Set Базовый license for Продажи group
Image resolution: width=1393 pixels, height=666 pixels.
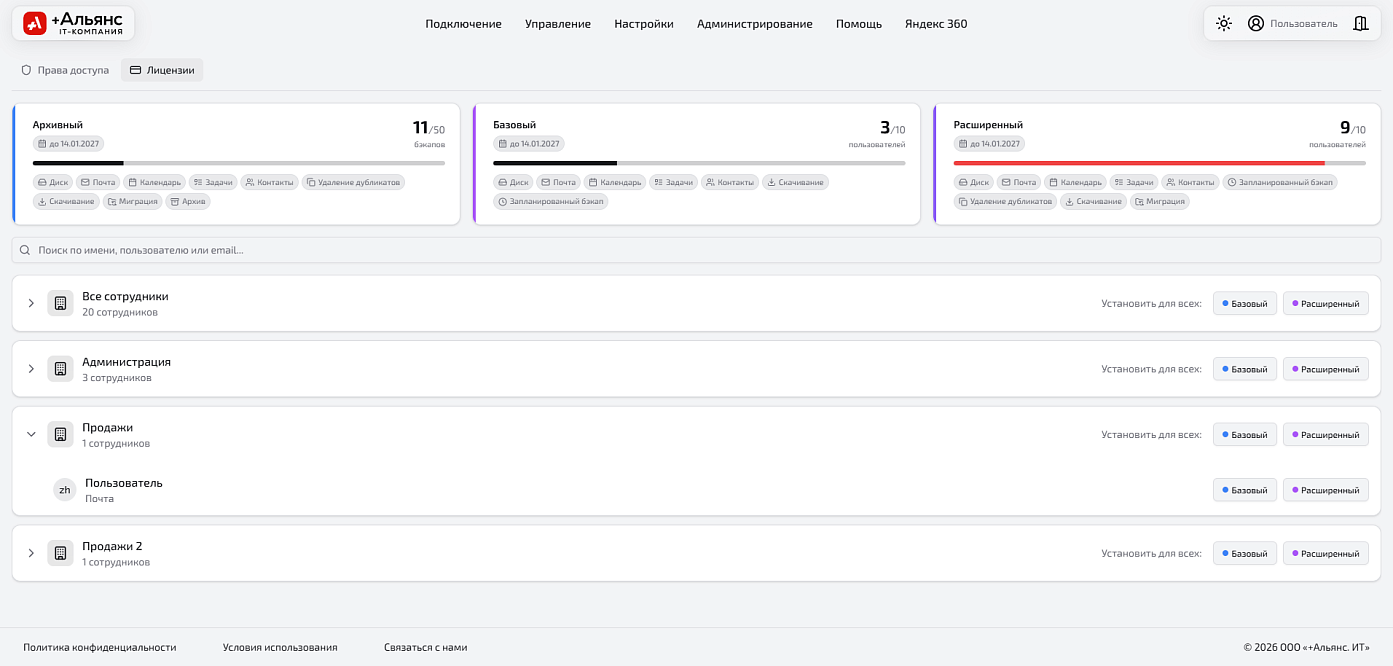click(1245, 434)
